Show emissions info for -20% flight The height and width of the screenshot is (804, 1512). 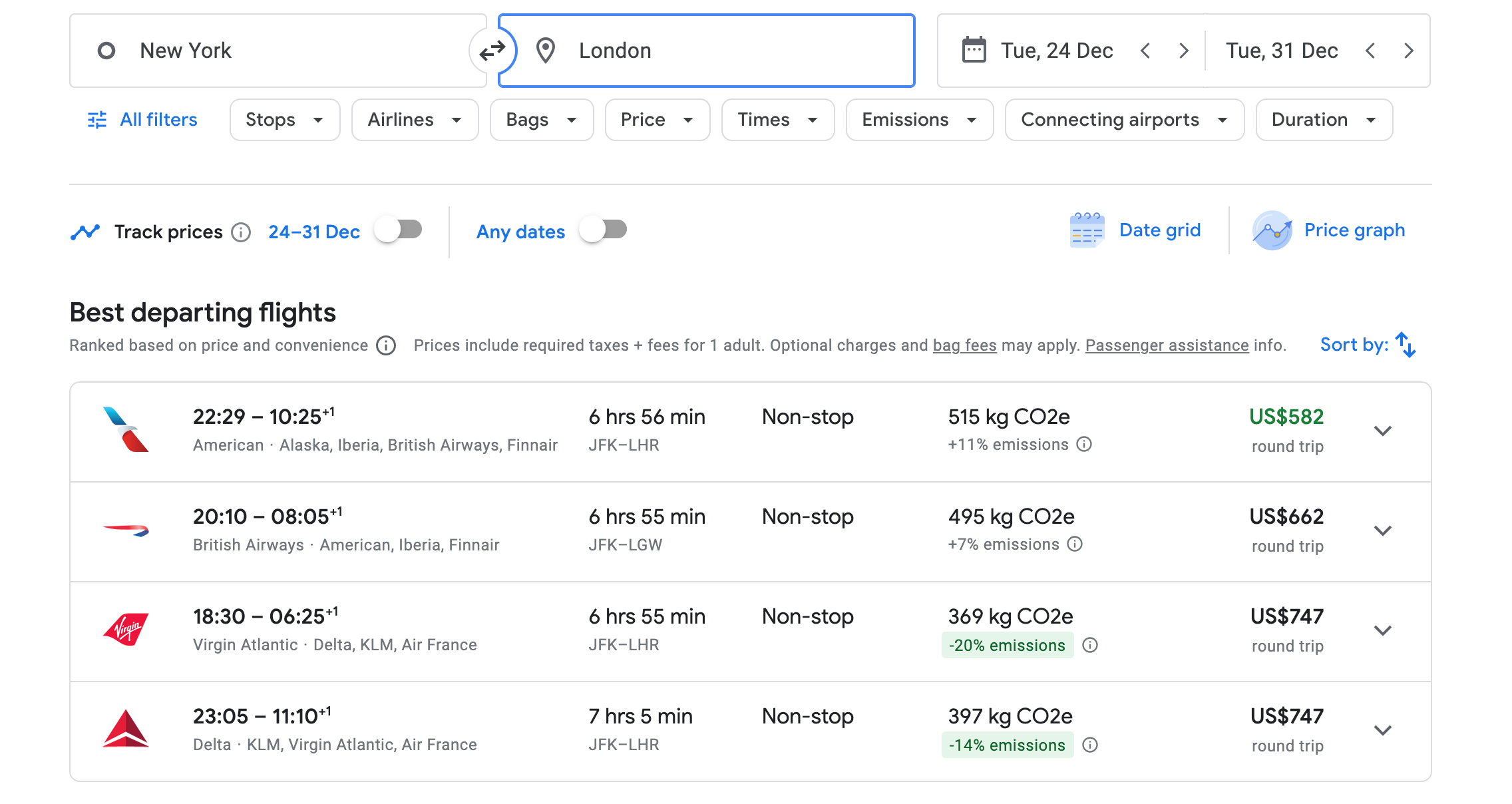1090,645
